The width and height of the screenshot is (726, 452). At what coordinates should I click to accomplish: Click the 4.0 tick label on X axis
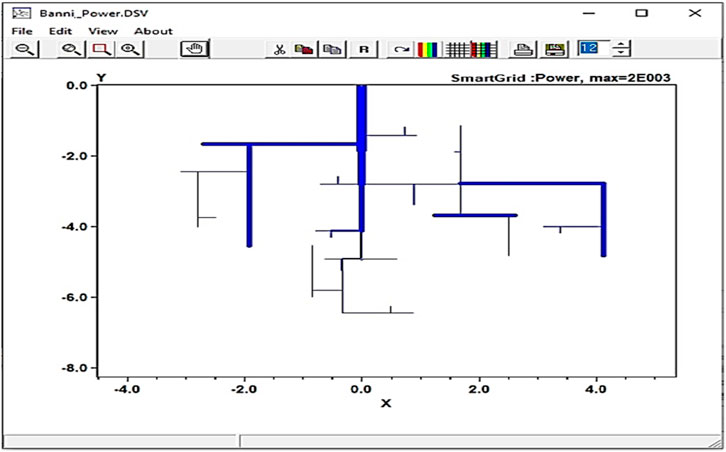[596, 389]
